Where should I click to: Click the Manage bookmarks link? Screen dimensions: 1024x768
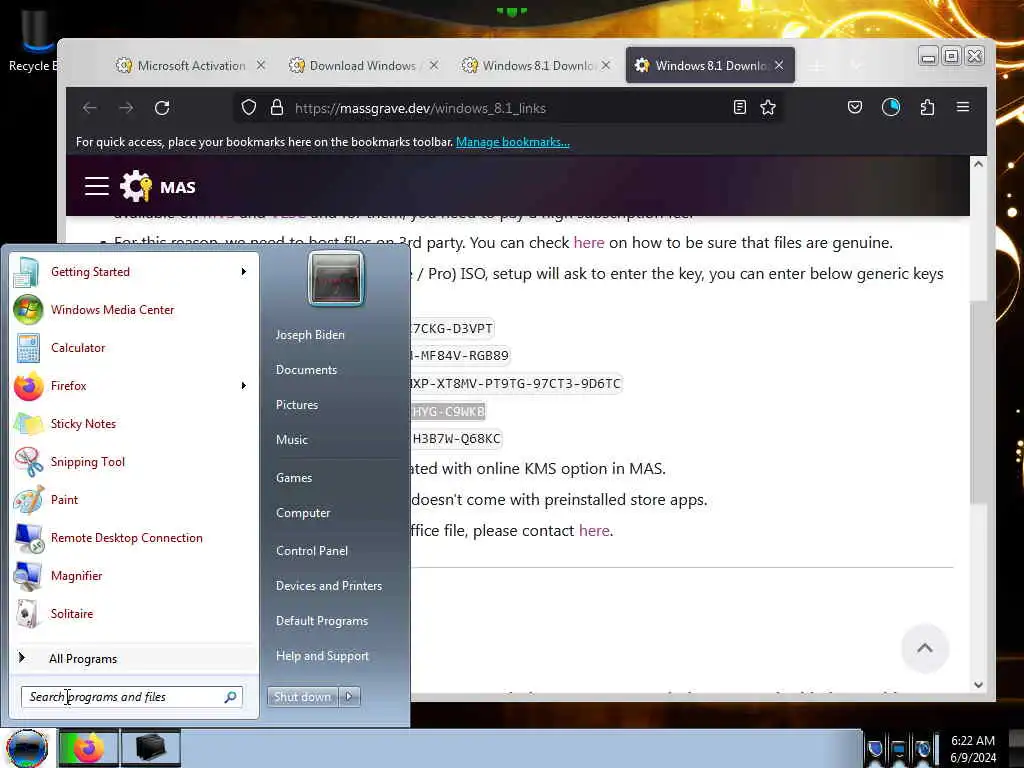tap(513, 142)
